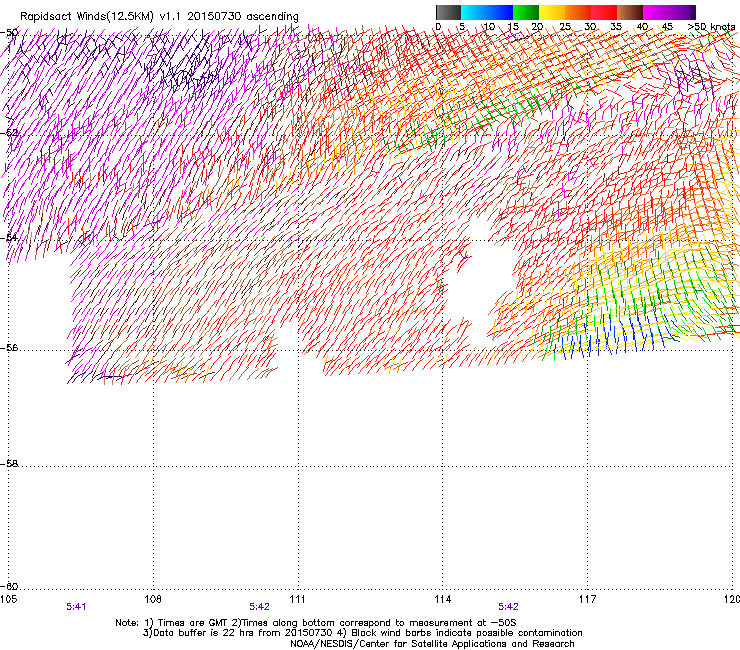
Task: Click the note line starting 'Note: 1) Times are GMT'
Action: [x=316, y=623]
